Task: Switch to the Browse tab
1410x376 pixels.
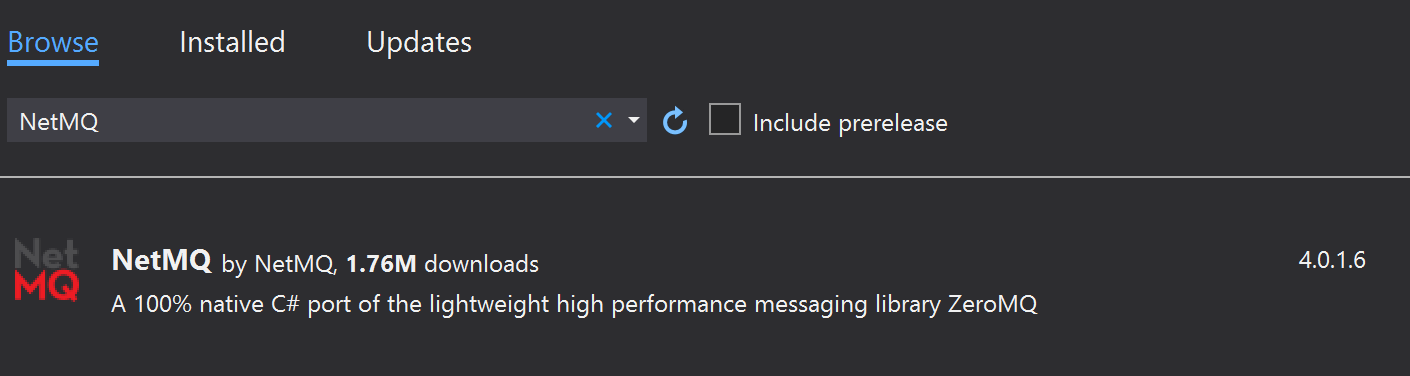Action: (x=53, y=42)
